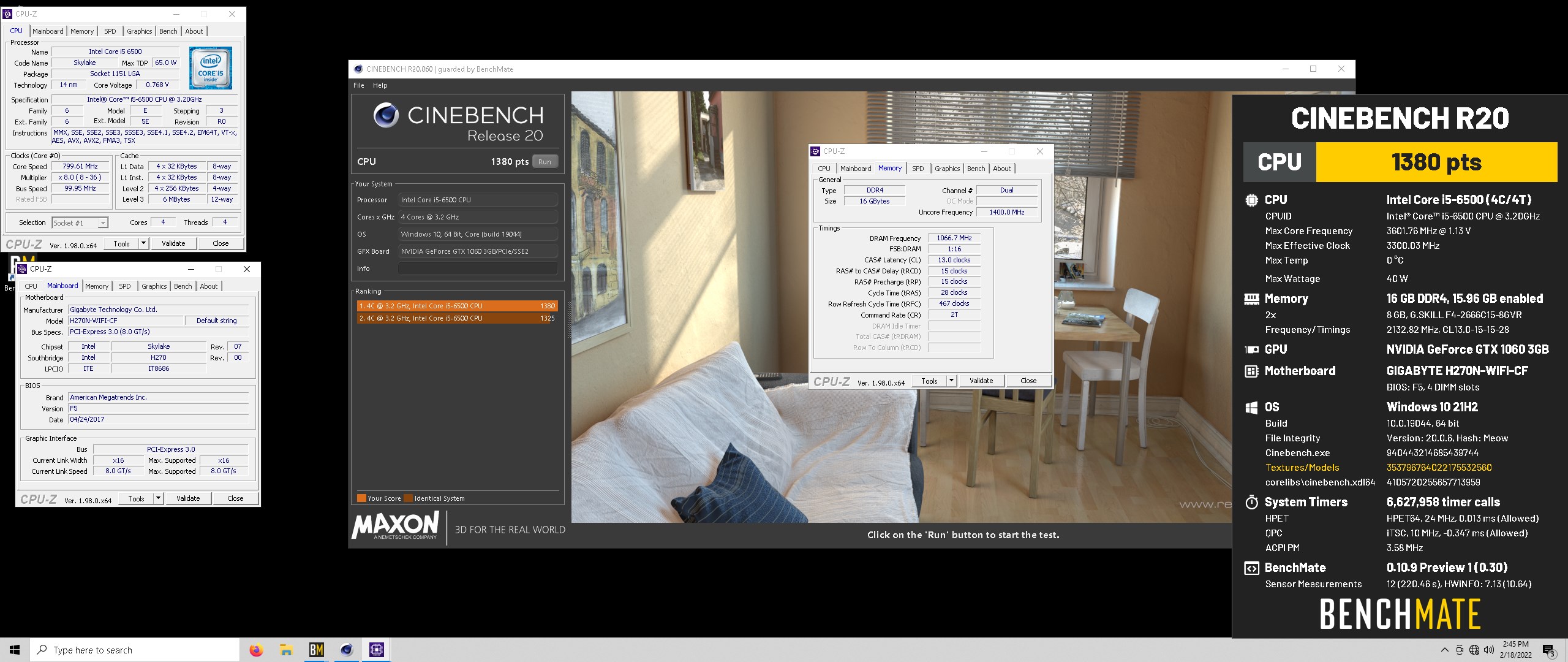The width and height of the screenshot is (1568, 662).
Task: Click the taskbar search box
Action: click(135, 650)
